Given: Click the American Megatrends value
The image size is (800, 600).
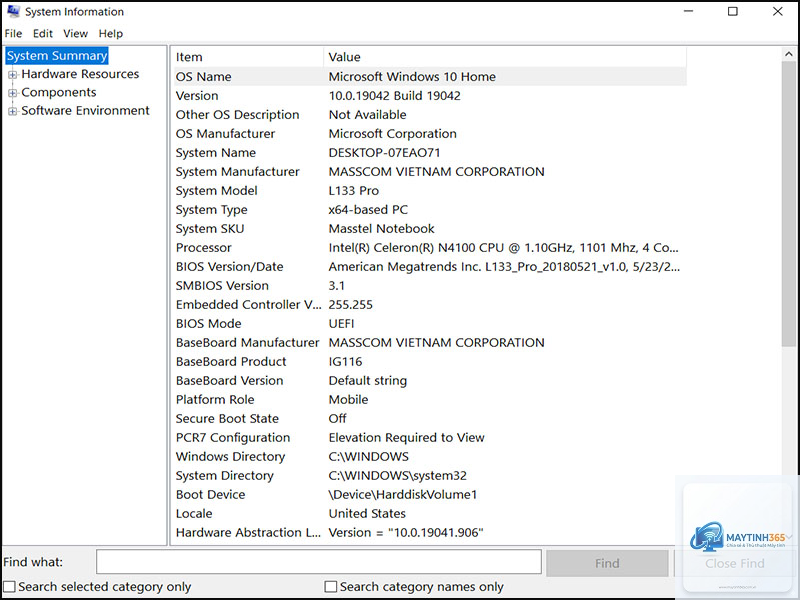Looking at the screenshot, I should click(504, 267).
